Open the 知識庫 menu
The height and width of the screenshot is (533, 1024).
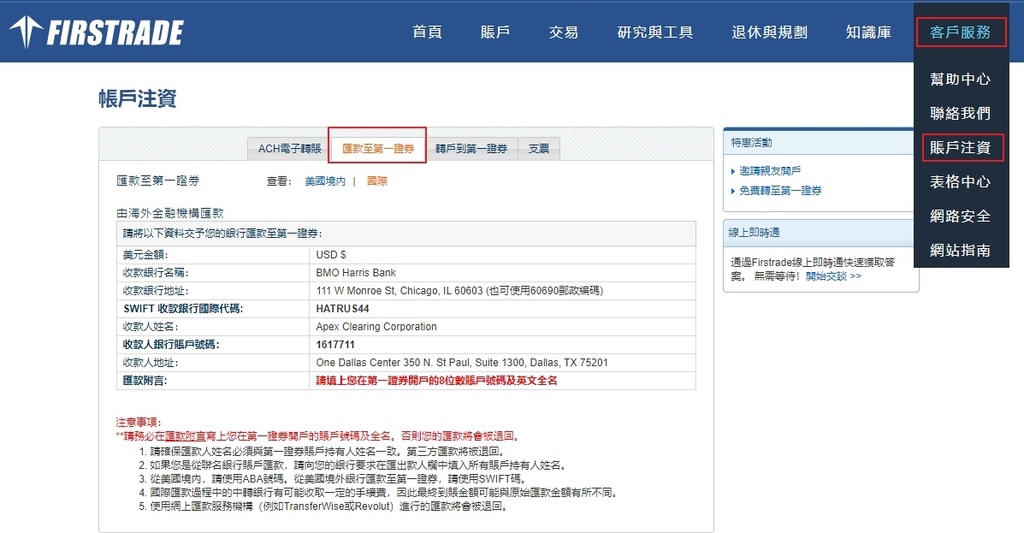869,32
